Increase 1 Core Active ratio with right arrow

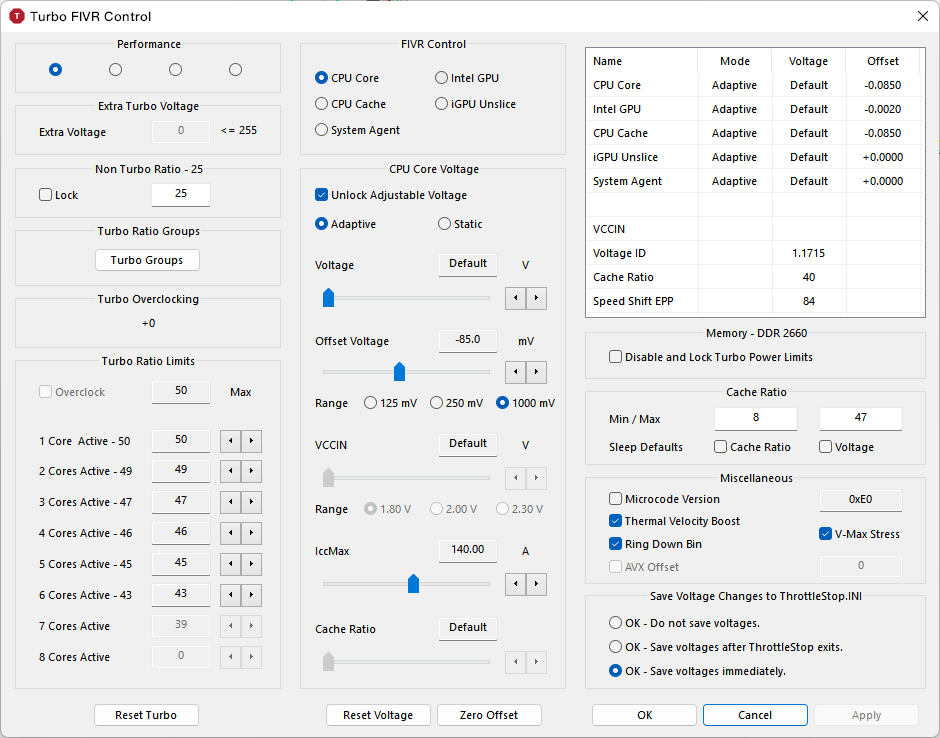pyautogui.click(x=251, y=441)
